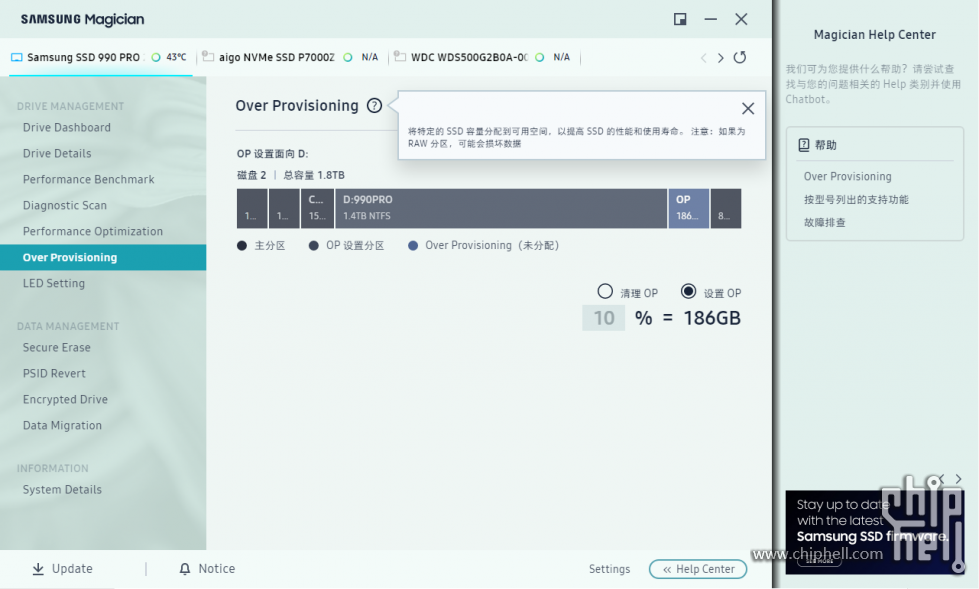
Task: Select the 设置 OP radio button
Action: pos(688,292)
